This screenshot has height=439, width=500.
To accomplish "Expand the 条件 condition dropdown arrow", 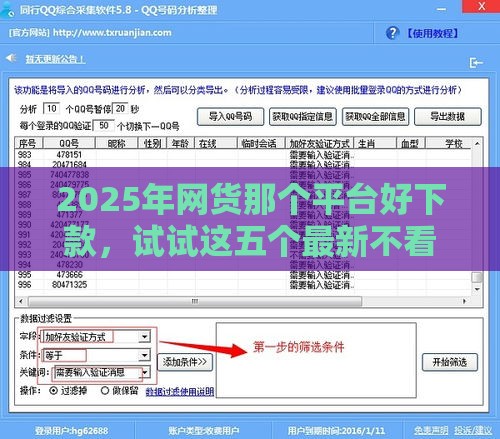I will click(144, 355).
